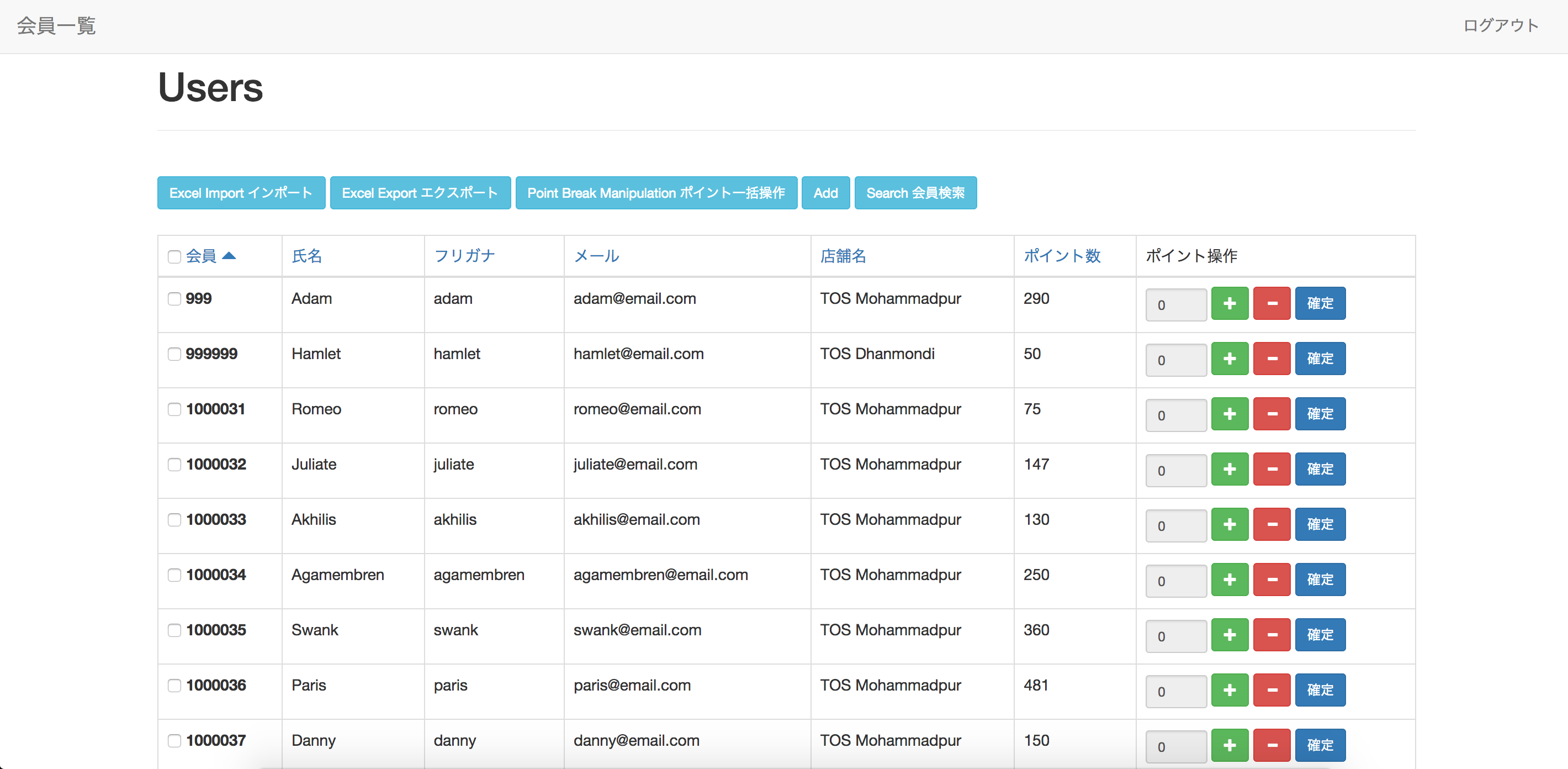Viewport: 1568px width, 769px height.
Task: Sort table by 店舗名 column
Action: click(843, 256)
